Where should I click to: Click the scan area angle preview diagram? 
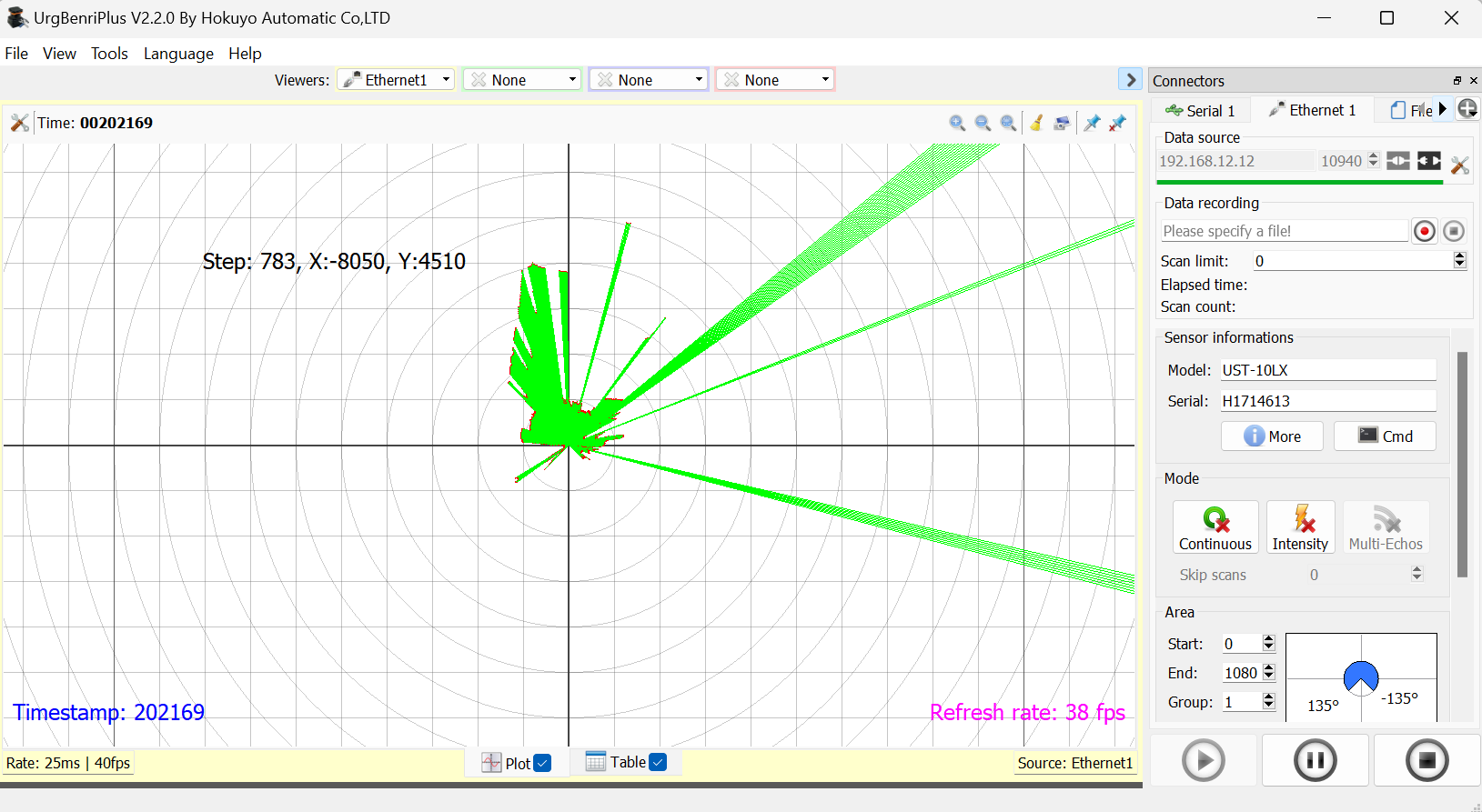tap(1361, 677)
